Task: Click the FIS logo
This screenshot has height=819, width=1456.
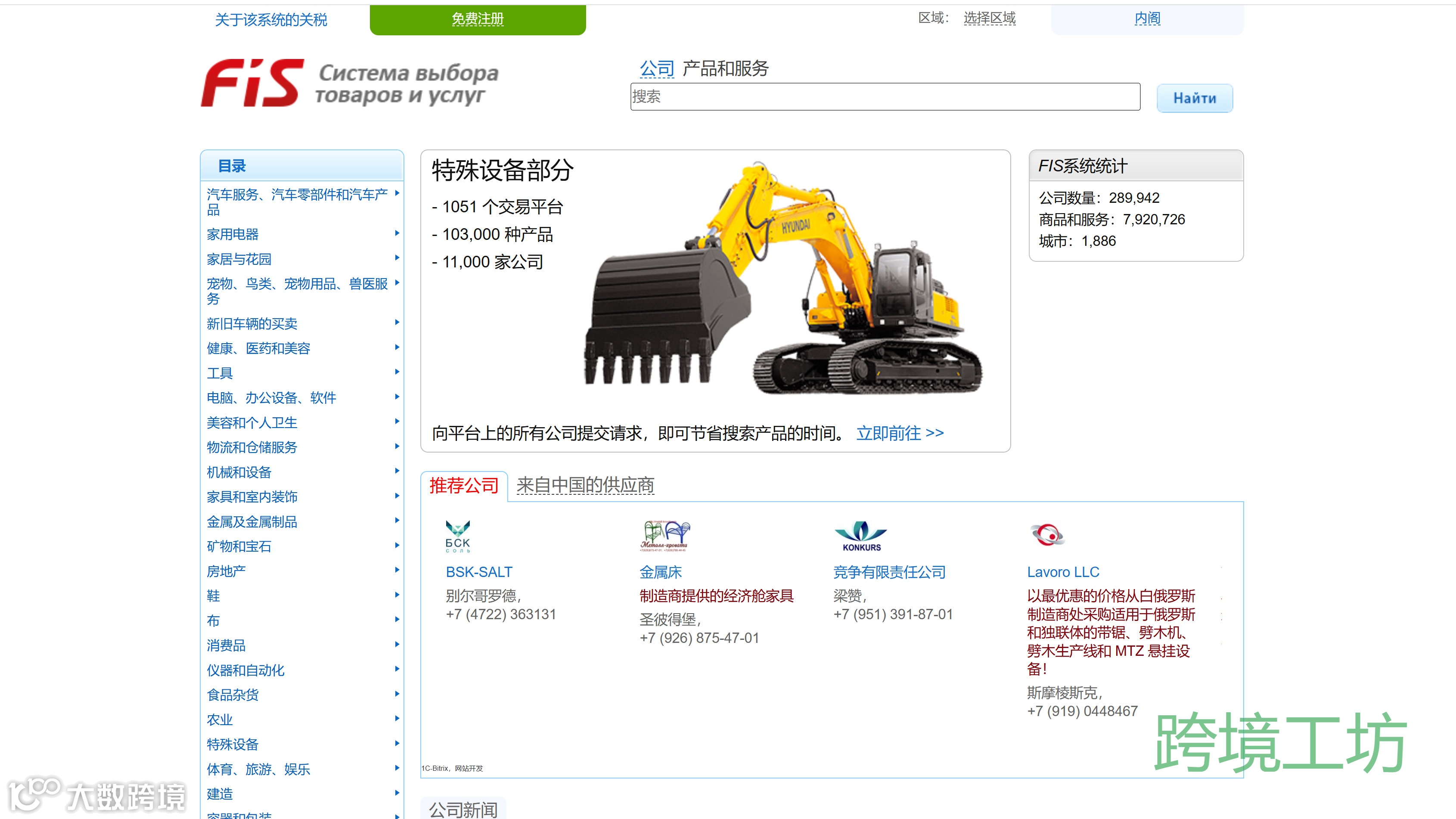Action: (x=251, y=84)
